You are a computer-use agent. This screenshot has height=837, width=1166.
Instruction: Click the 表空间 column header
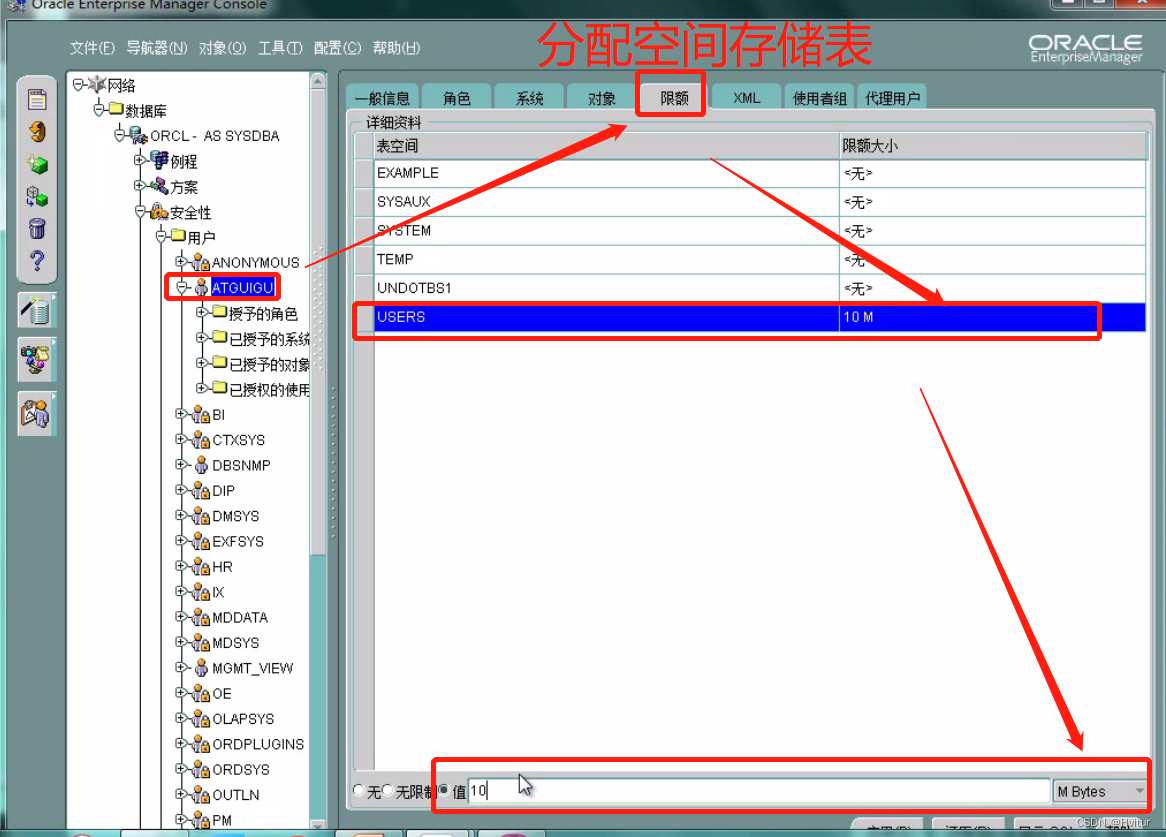click(x=606, y=146)
